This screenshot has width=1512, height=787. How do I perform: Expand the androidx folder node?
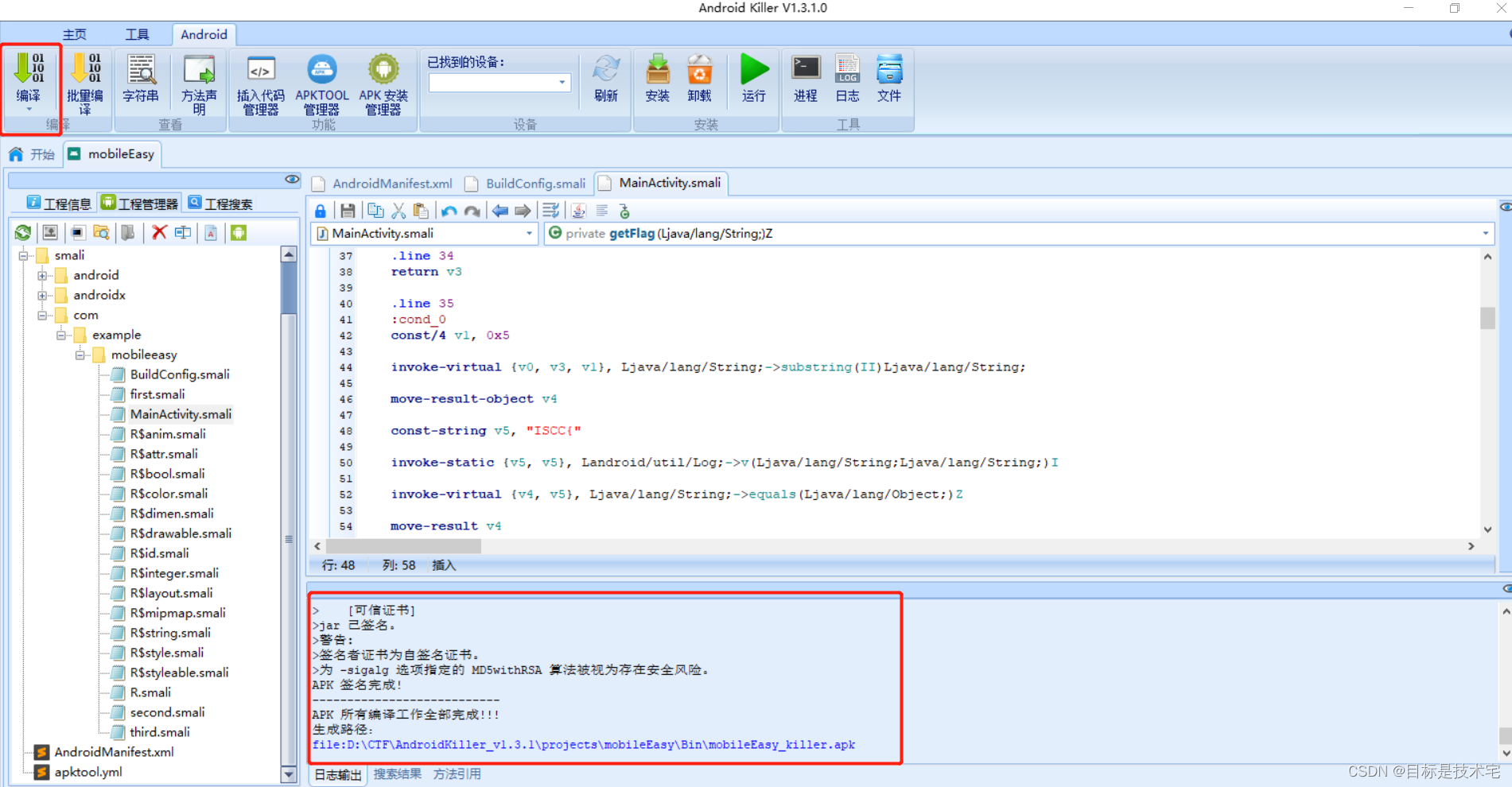click(x=43, y=296)
